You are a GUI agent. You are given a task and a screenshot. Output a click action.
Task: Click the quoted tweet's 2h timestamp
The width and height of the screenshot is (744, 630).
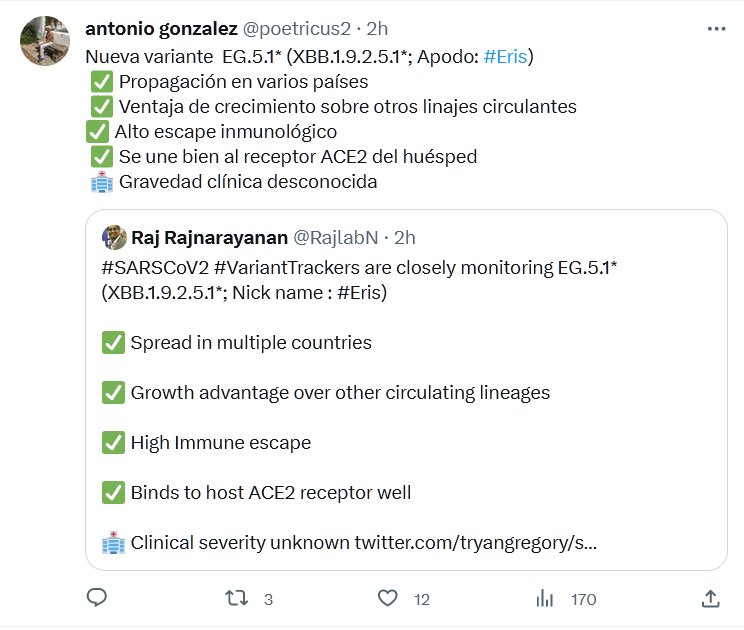pyautogui.click(x=405, y=237)
